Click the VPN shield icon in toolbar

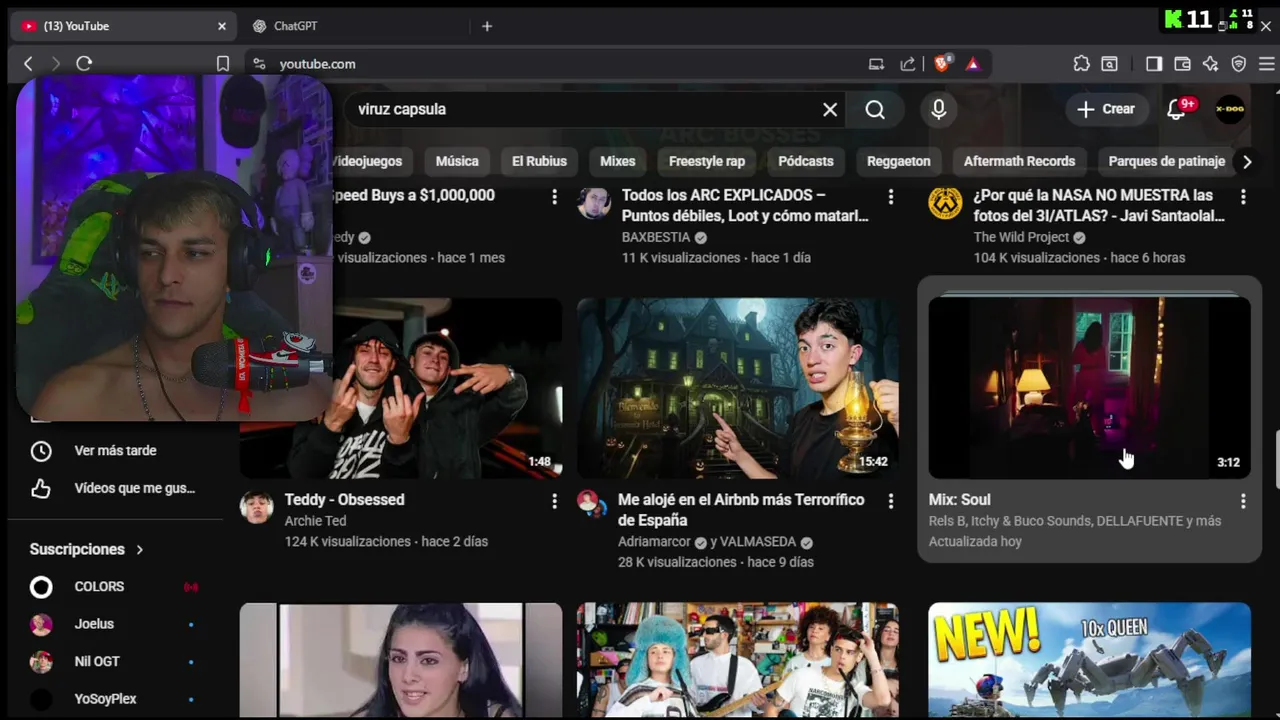click(x=1239, y=64)
